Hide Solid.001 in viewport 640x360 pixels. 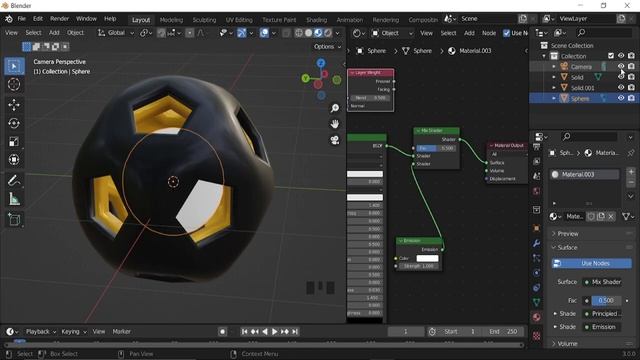tap(621, 87)
